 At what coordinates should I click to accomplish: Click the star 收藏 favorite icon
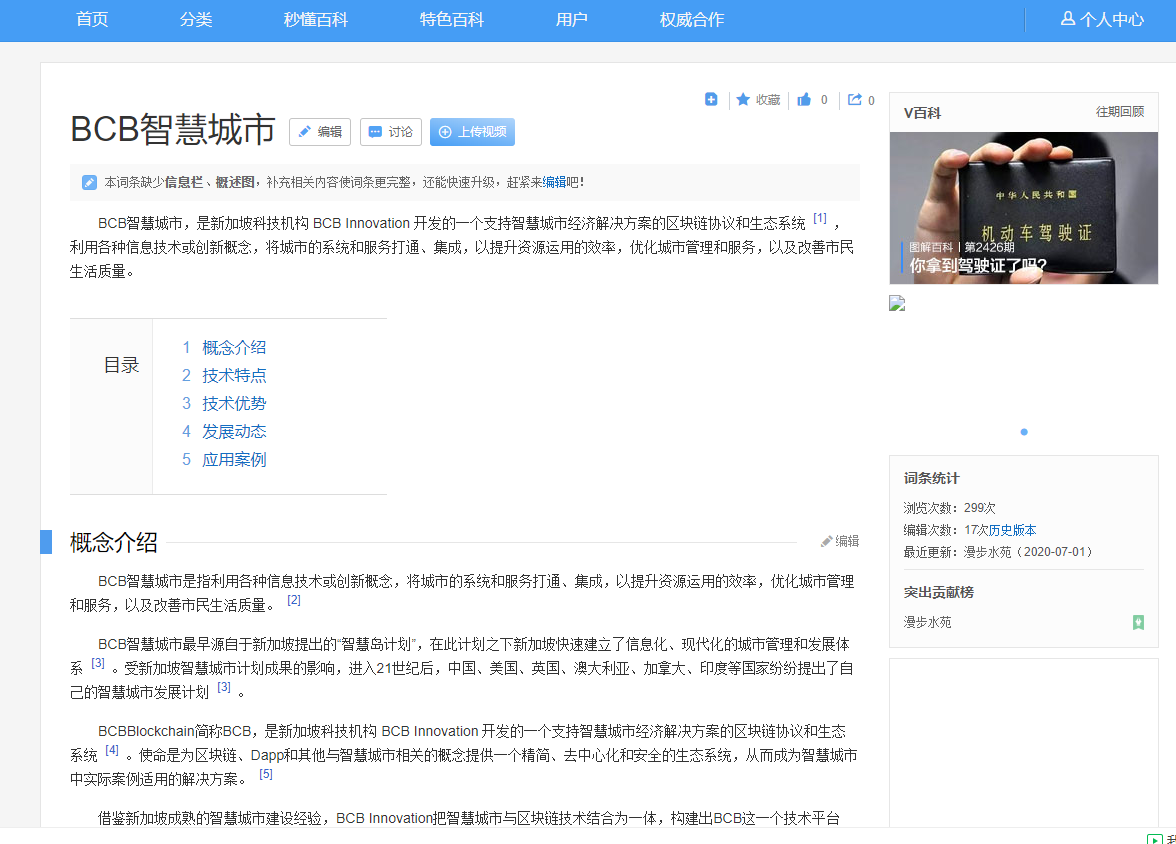point(743,99)
